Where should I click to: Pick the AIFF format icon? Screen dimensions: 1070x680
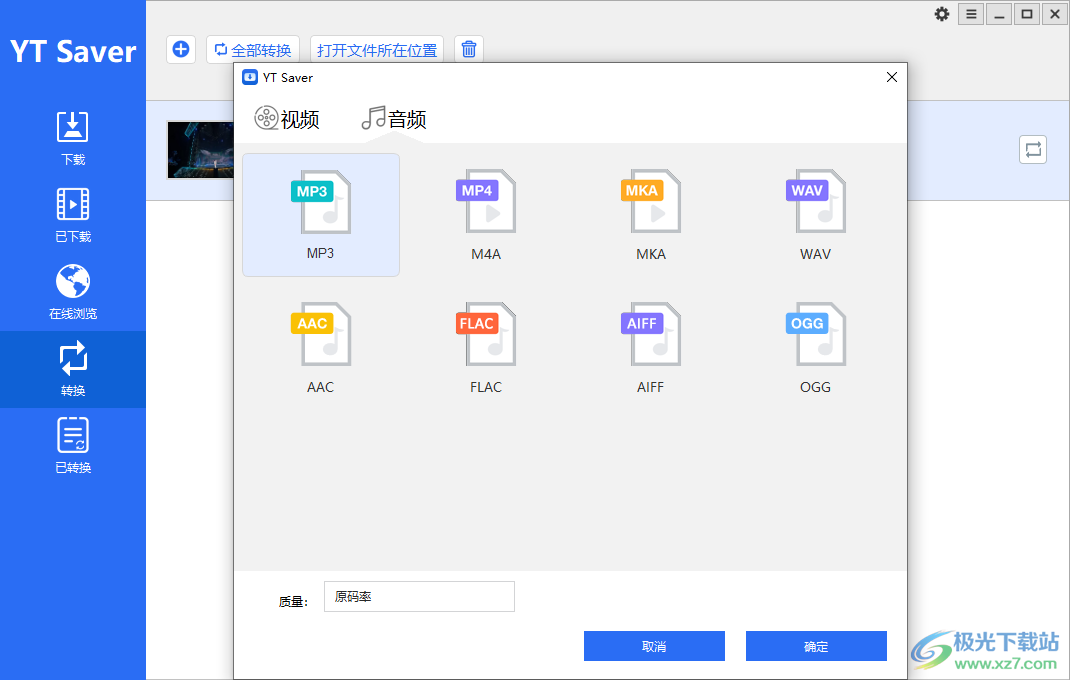click(650, 348)
